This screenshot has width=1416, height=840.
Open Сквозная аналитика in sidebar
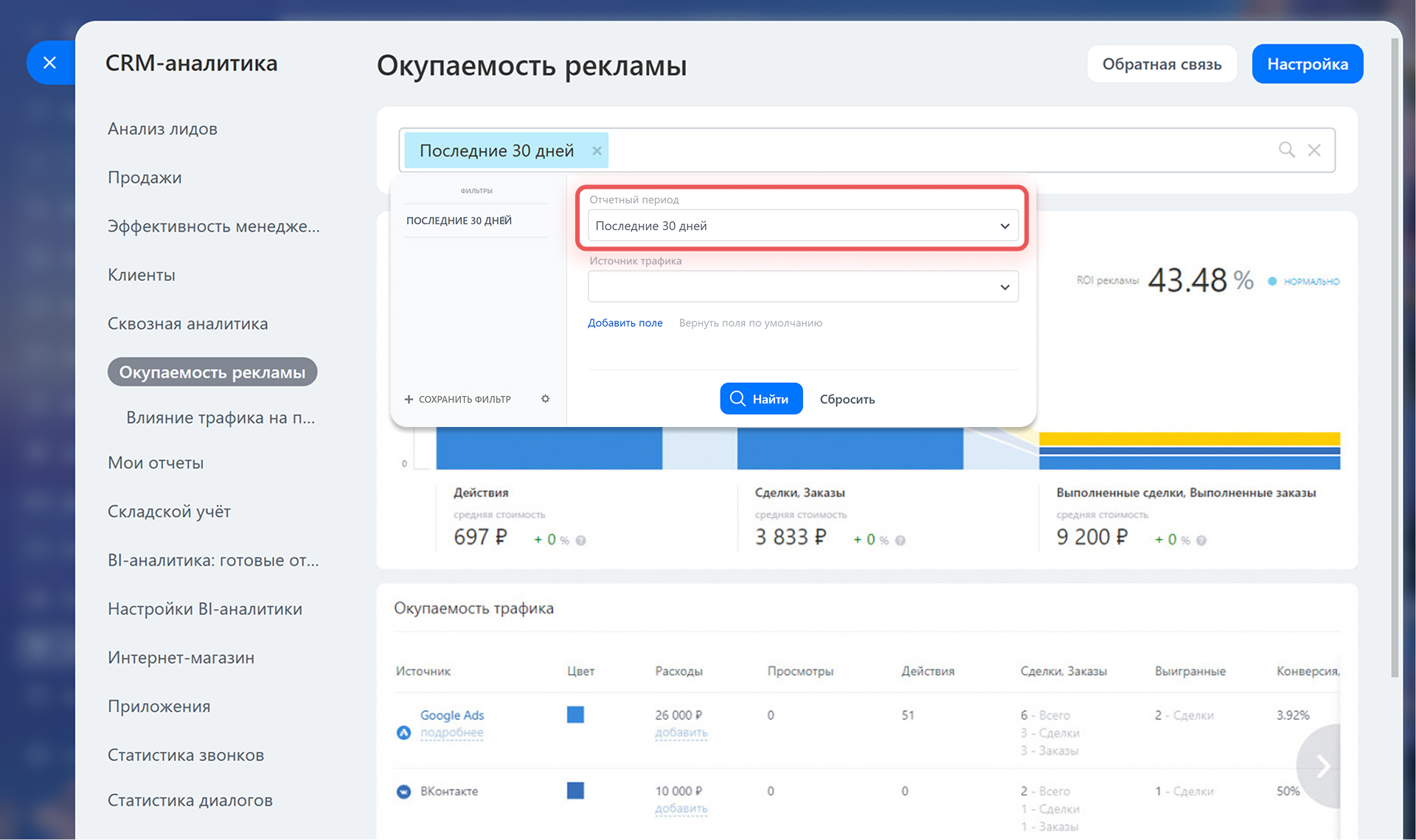tap(187, 324)
